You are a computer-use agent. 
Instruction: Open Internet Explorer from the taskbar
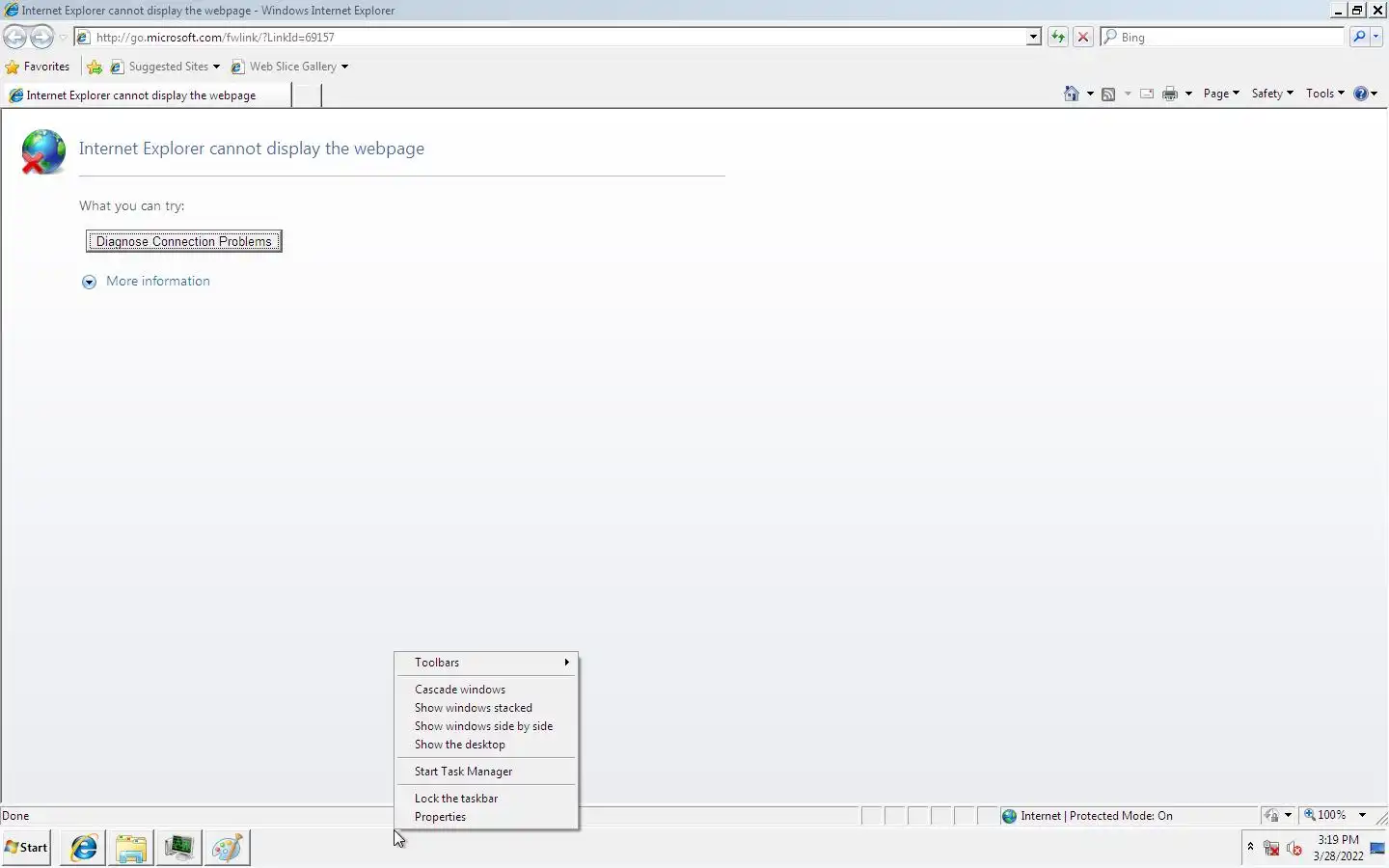(x=84, y=848)
